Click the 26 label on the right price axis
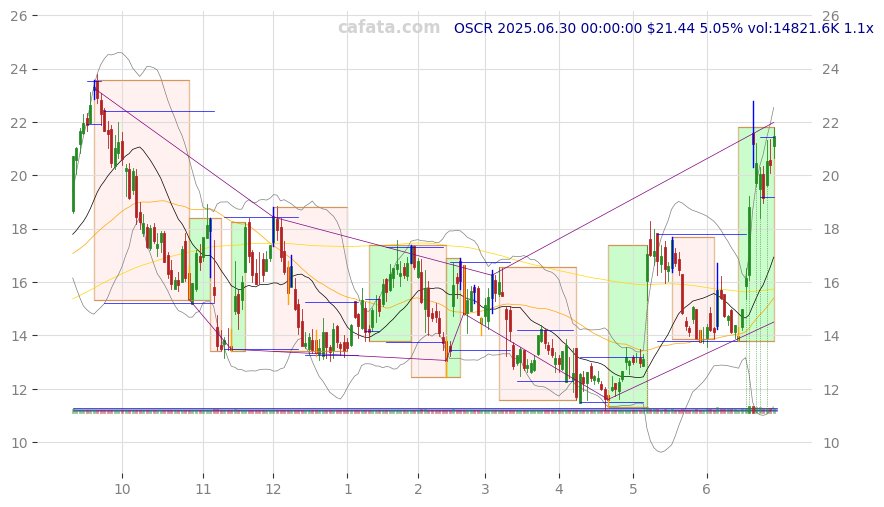The height and width of the screenshot is (507, 884). coord(830,16)
